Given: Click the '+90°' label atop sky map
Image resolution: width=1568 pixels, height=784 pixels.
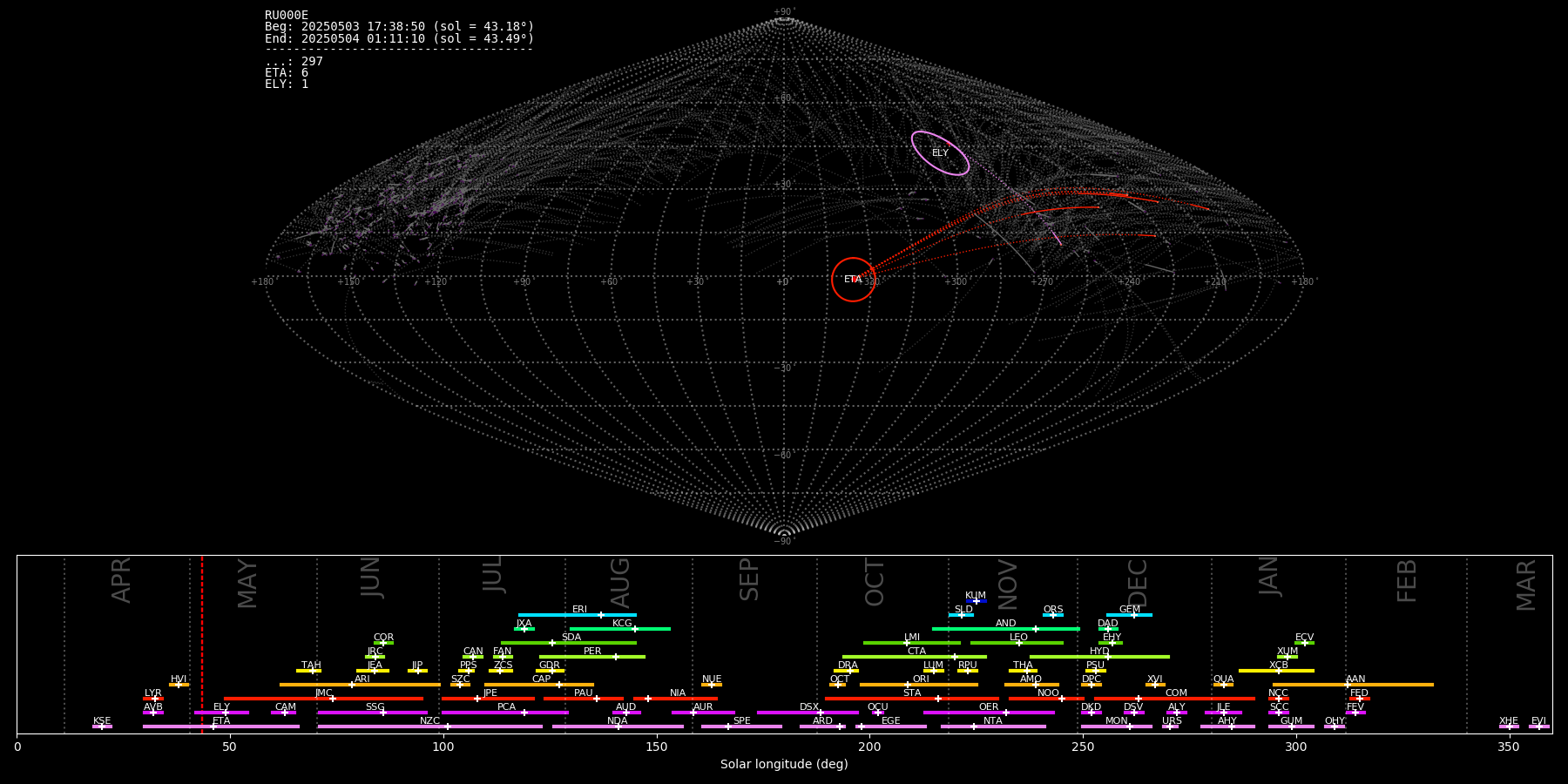Looking at the screenshot, I should click(x=784, y=12).
